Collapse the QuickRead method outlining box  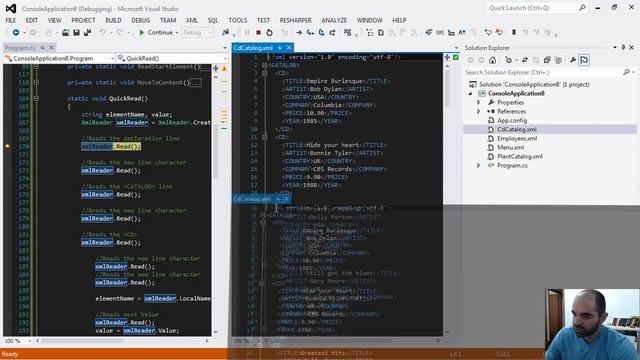tap(36, 98)
